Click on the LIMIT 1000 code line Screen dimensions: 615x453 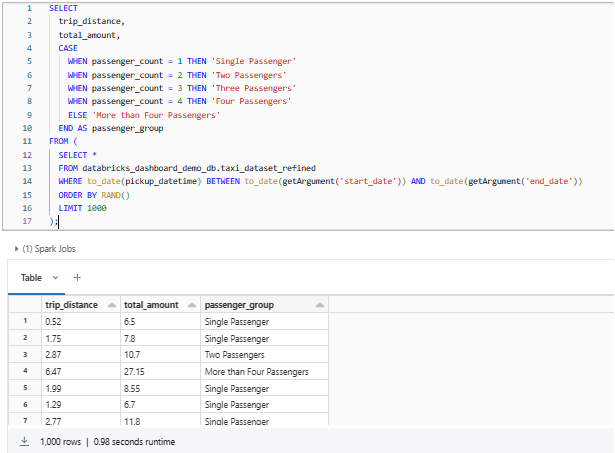click(82, 207)
